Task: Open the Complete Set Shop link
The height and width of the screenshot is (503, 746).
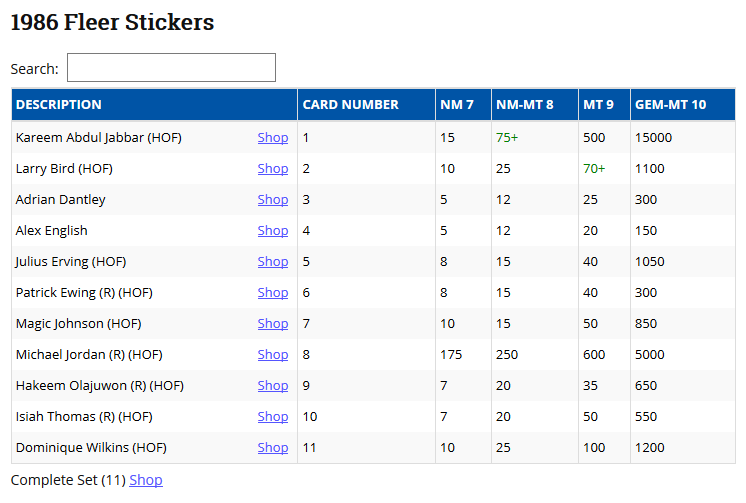Action: (146, 480)
